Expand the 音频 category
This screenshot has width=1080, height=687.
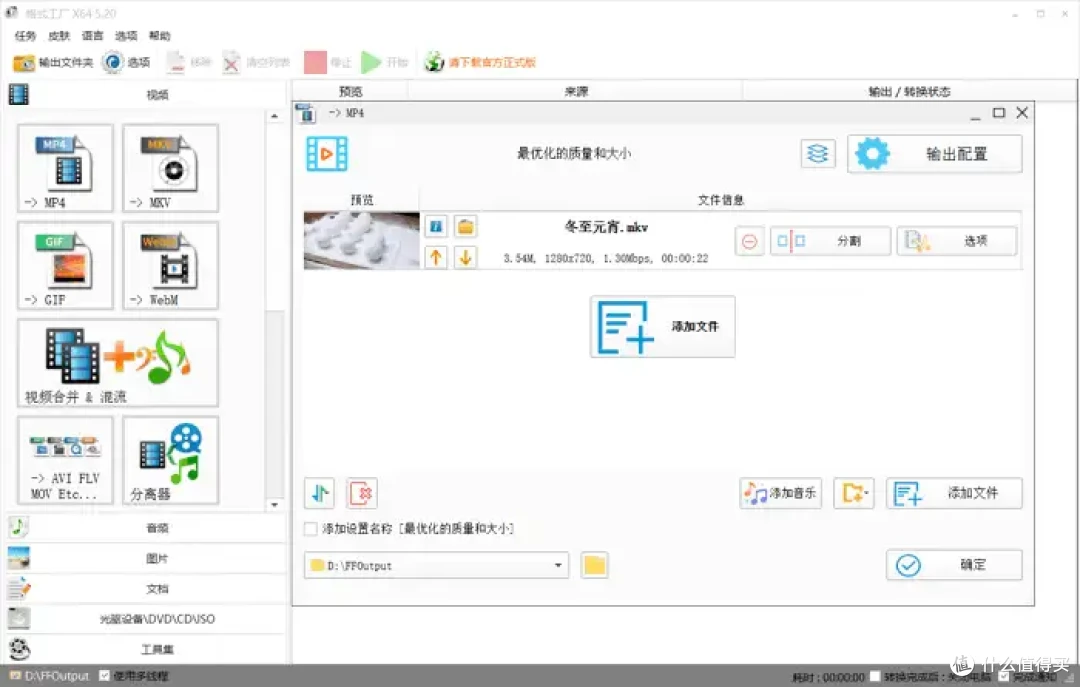coord(145,528)
